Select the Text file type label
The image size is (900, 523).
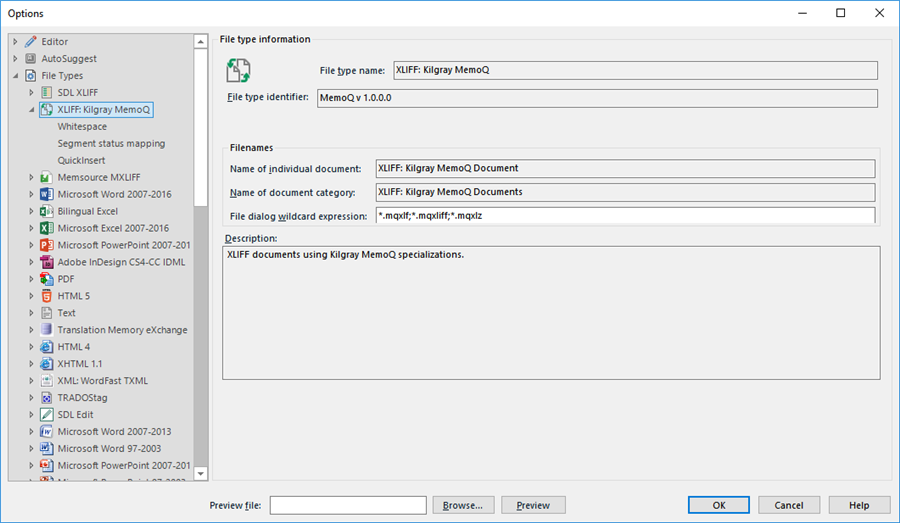(67, 313)
